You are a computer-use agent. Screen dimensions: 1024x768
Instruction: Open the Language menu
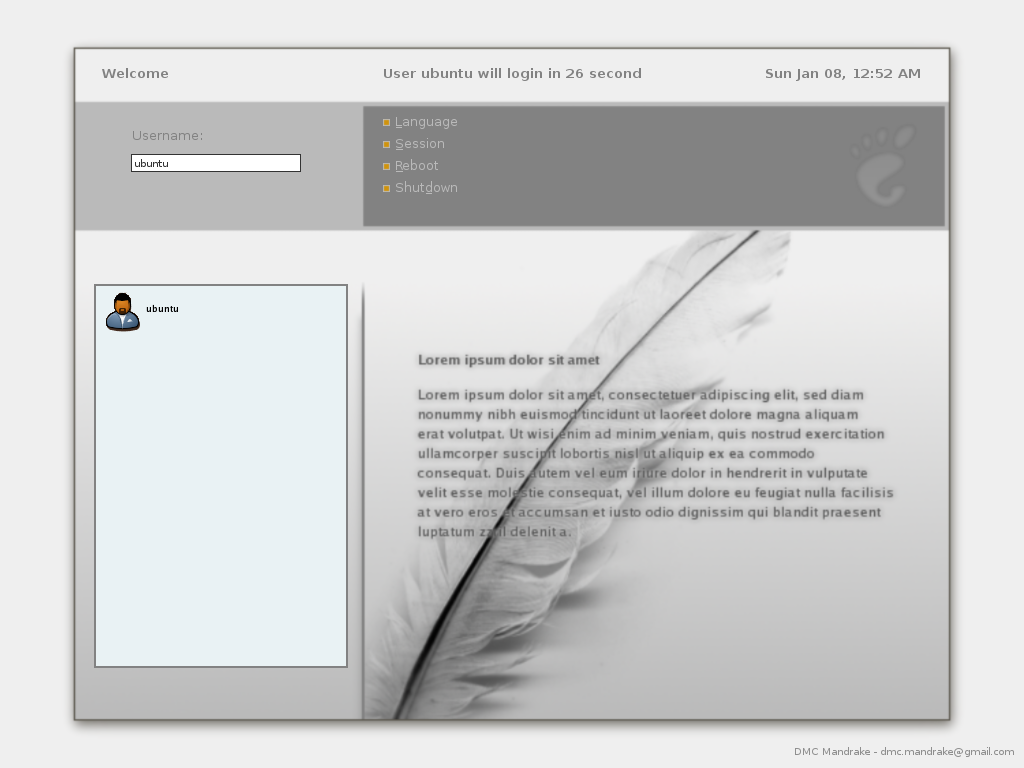(426, 122)
